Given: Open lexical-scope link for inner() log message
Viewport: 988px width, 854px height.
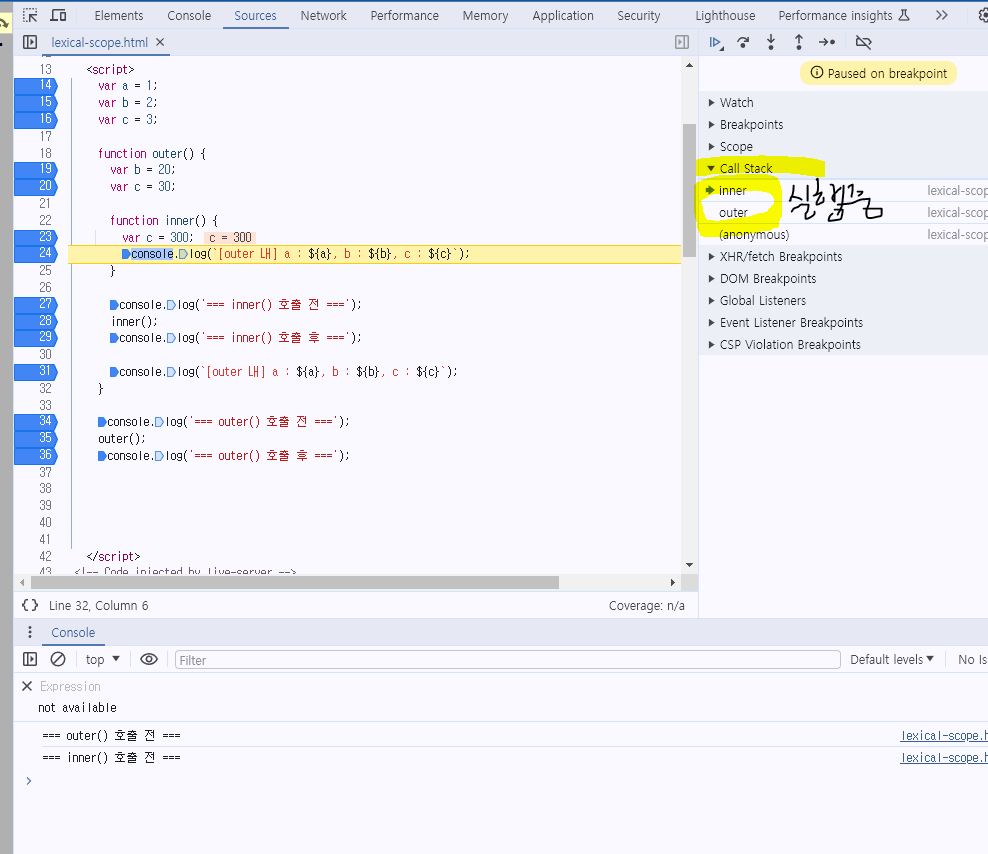Looking at the screenshot, I should point(943,758).
